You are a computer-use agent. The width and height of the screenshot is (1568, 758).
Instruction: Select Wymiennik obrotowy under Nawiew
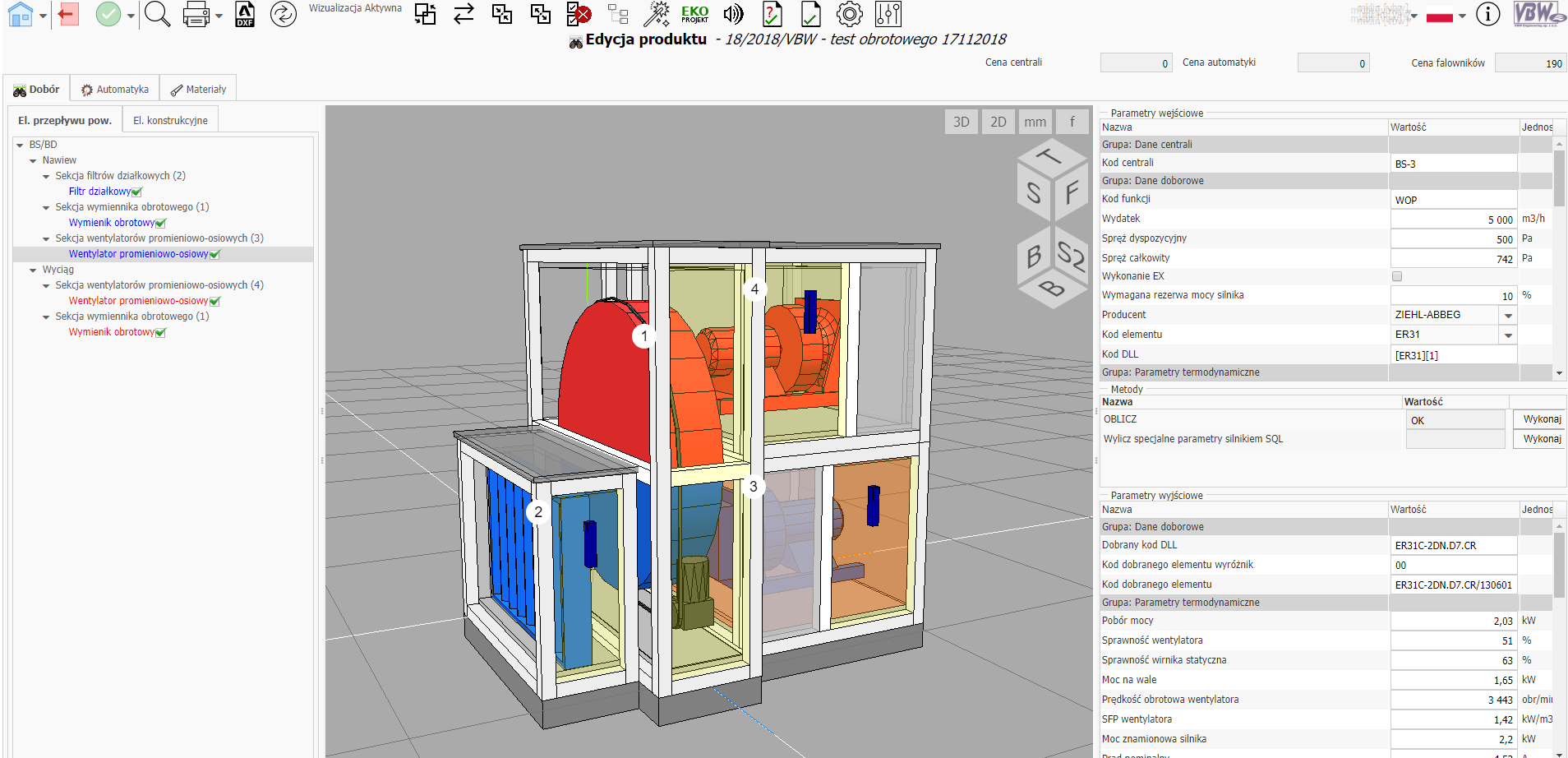pyautogui.click(x=112, y=223)
